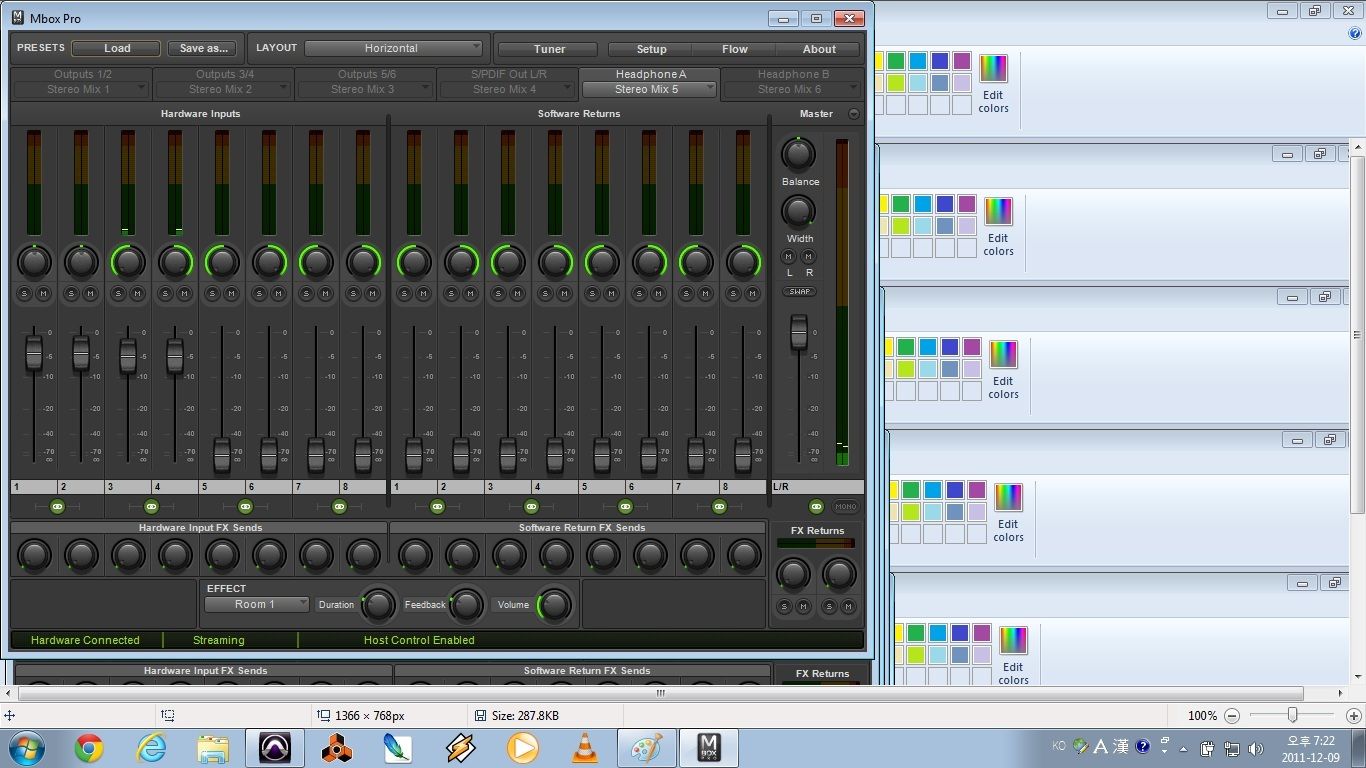Toggle stereo link for Software Returns 1/2
Viewport: 1366px width, 768px height.
pos(437,507)
